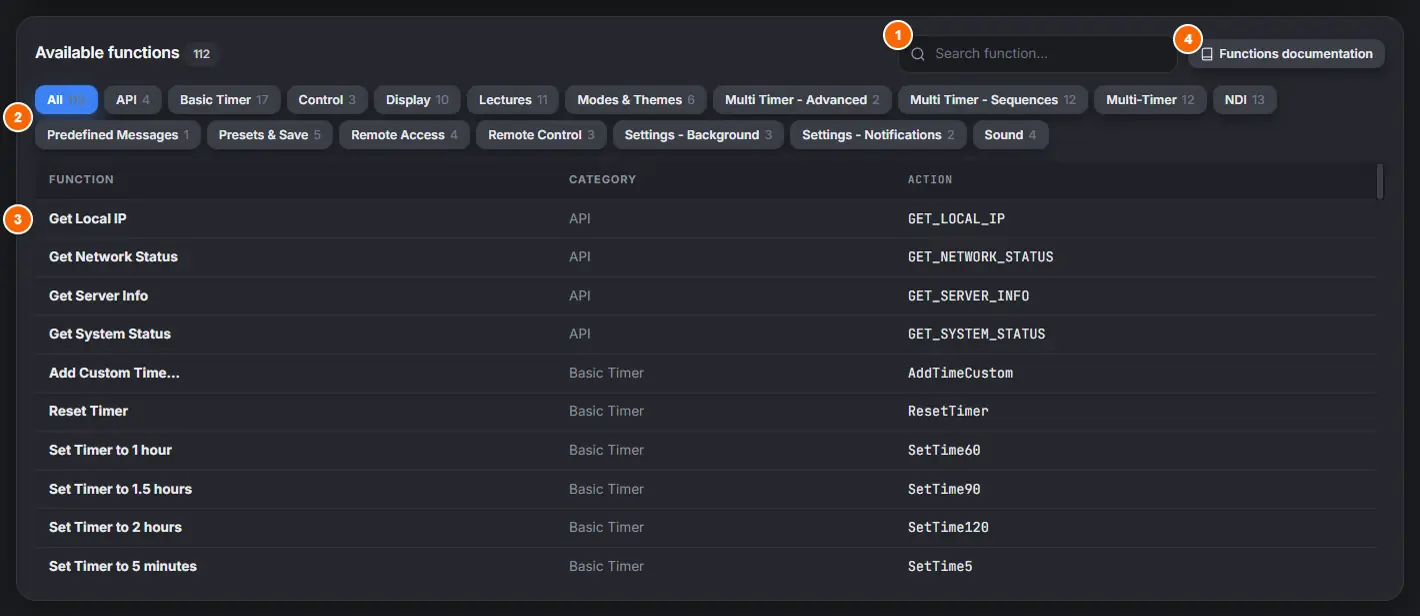The image size is (1420, 616).
Task: Select the Display filter chip
Action: point(417,100)
